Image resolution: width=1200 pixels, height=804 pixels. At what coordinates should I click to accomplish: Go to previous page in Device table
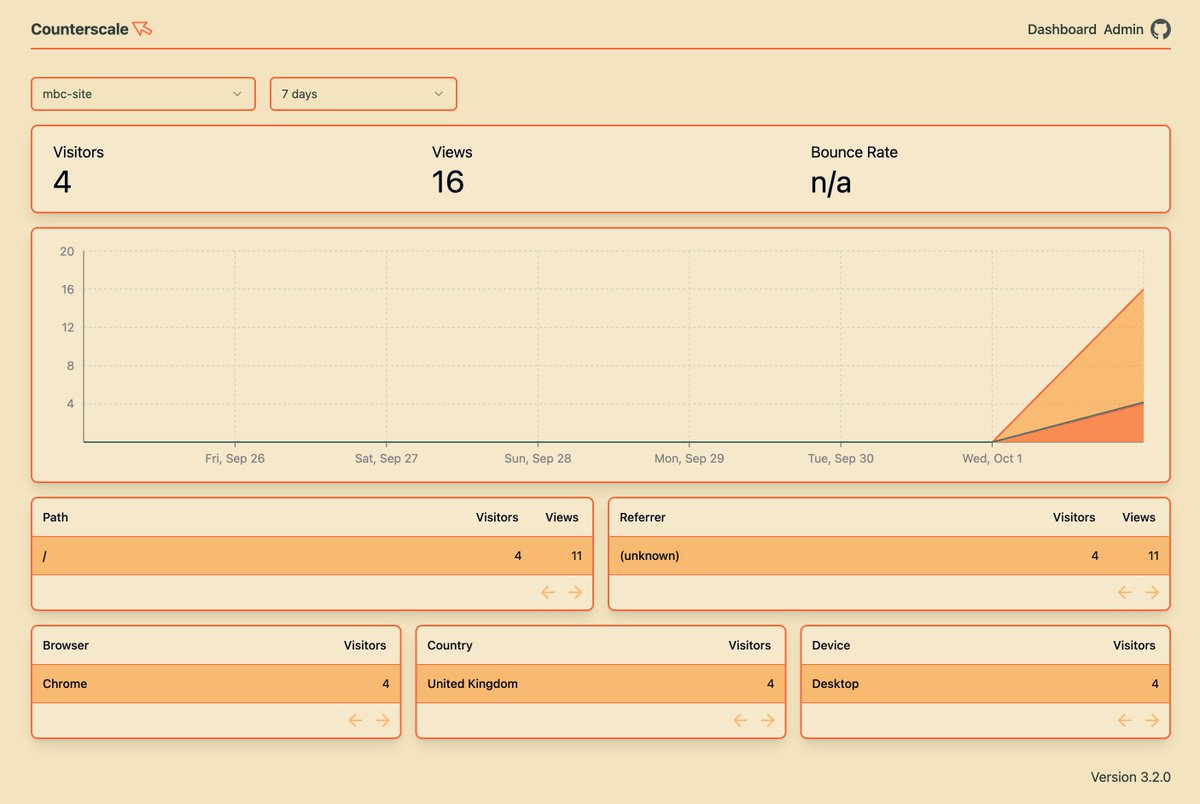click(x=1125, y=720)
